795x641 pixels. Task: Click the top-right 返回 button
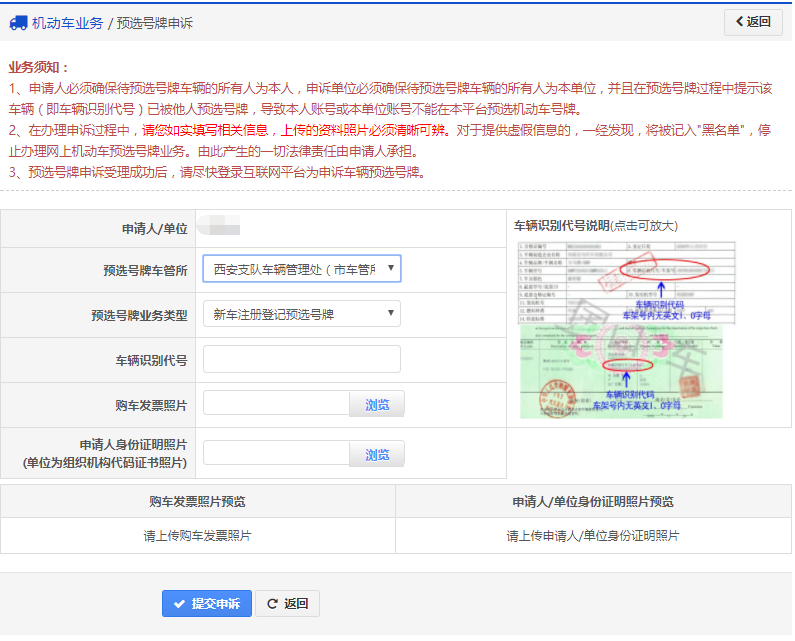[x=753, y=22]
